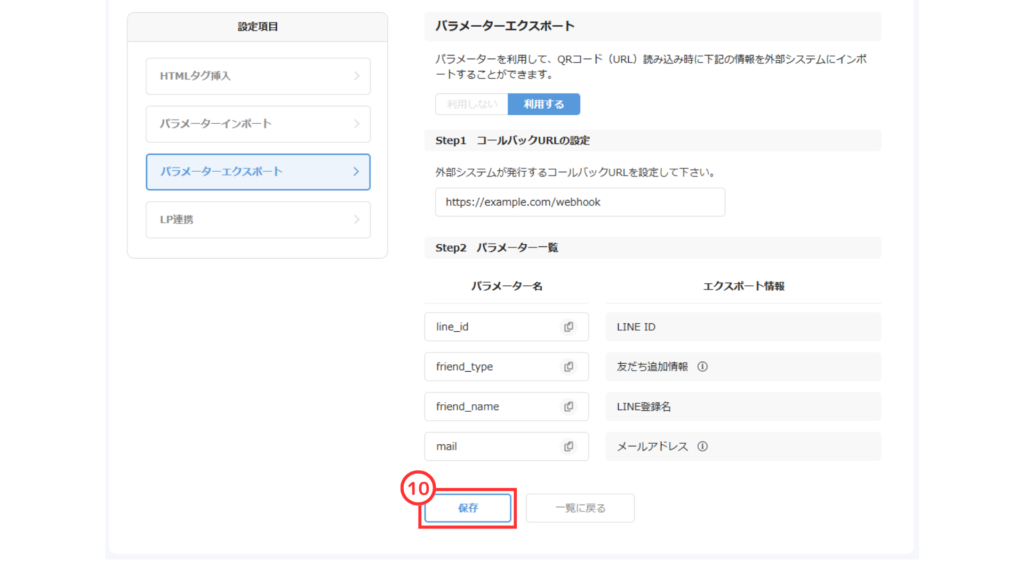The width and height of the screenshot is (1024, 576).
Task: Click the 保存 button
Action: coord(468,508)
